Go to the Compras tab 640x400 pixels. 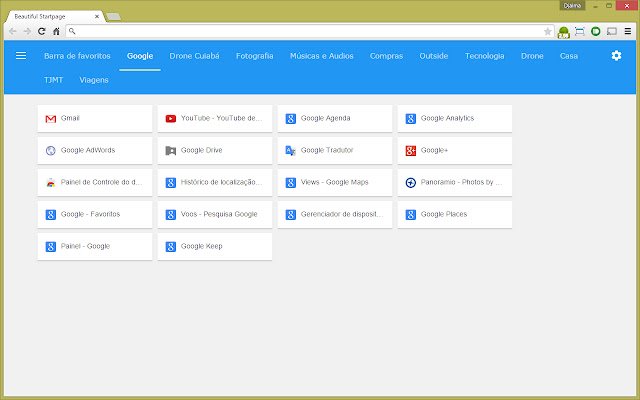[386, 56]
